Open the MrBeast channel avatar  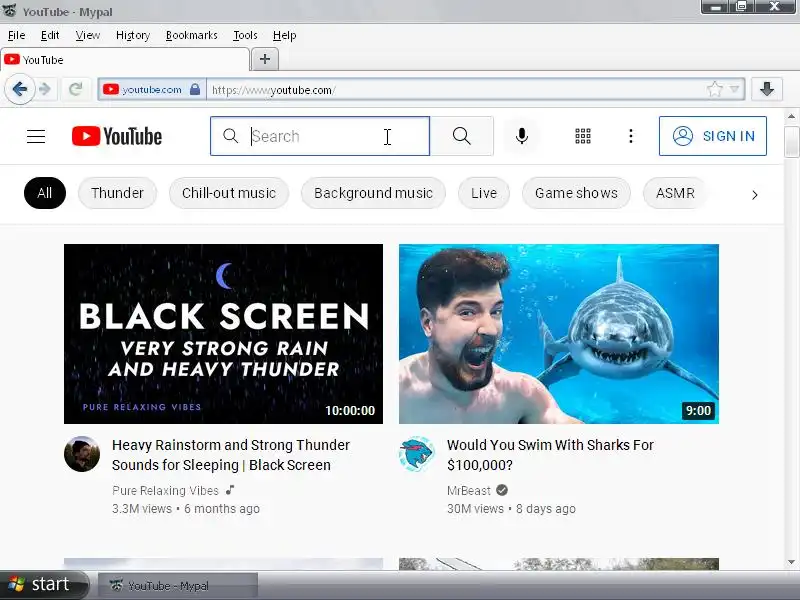(x=416, y=454)
